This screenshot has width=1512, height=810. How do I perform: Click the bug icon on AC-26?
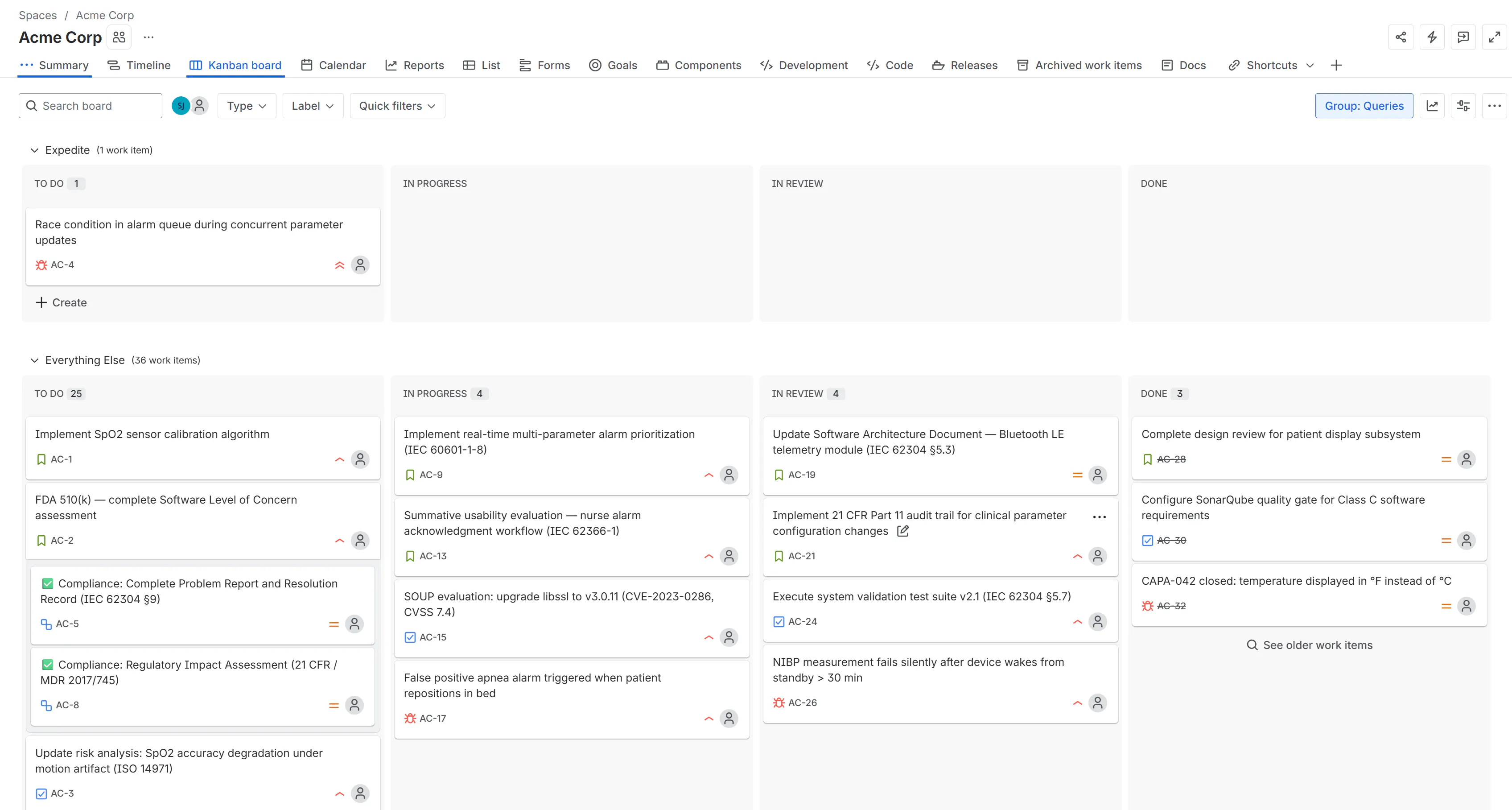779,703
